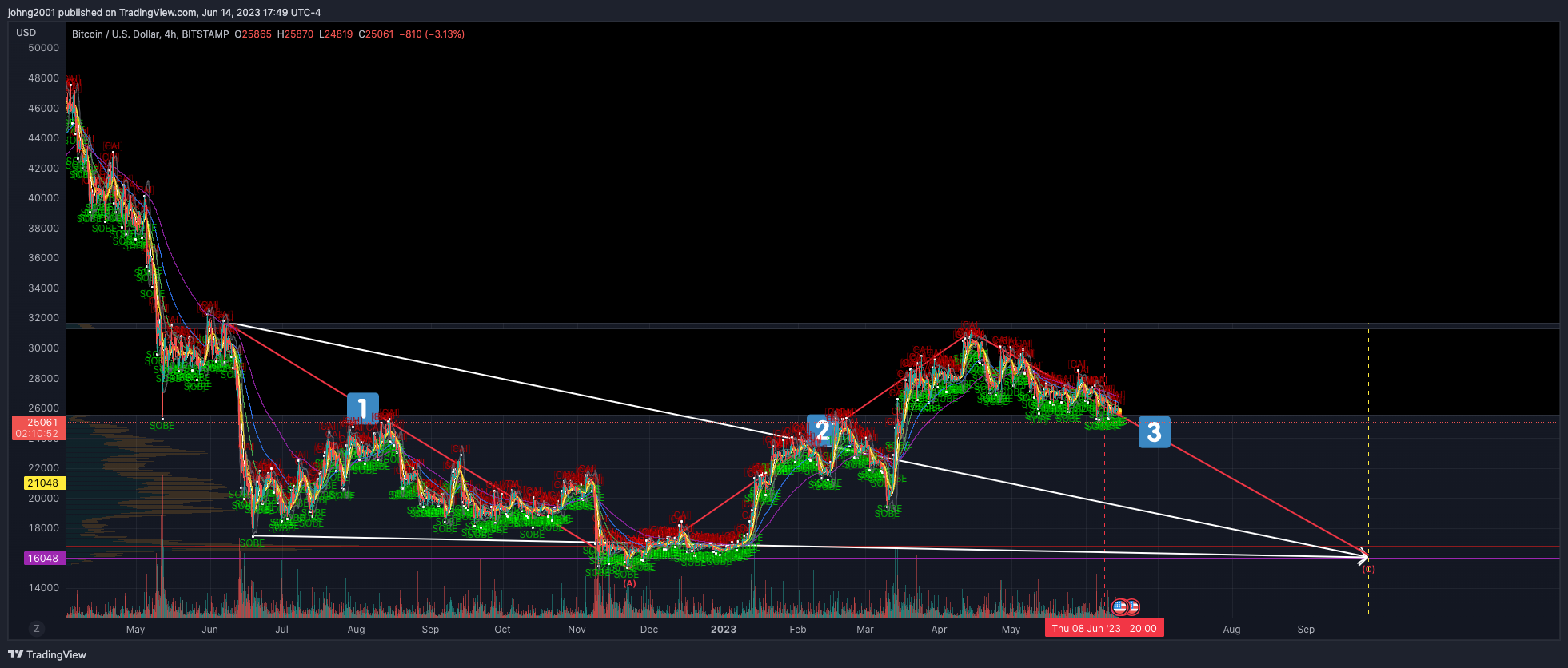Click the 02:10:52 bar countdown timer
Image resolution: width=1568 pixels, height=668 pixels.
point(37,434)
